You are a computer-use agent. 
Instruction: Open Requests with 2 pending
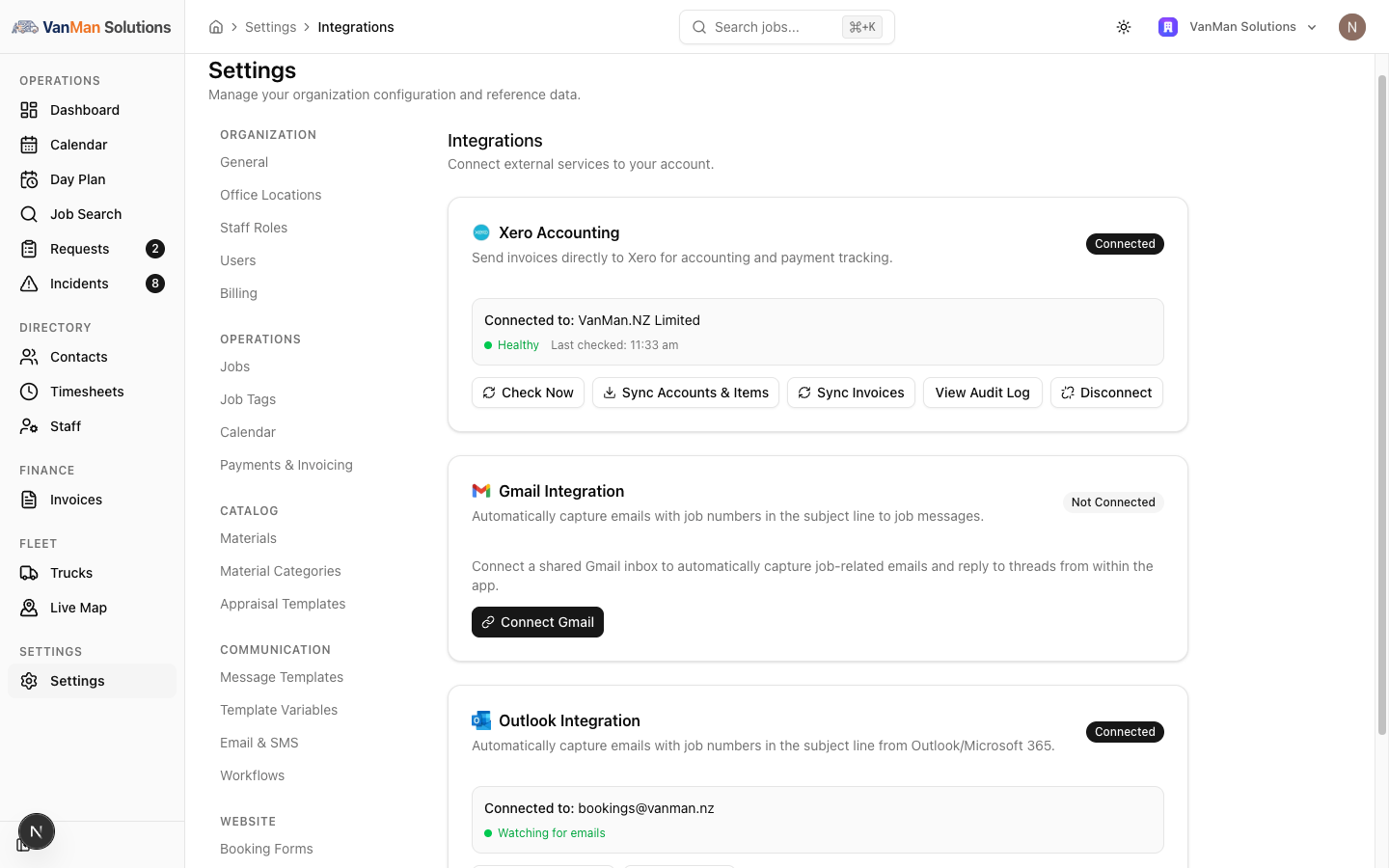pos(92,249)
